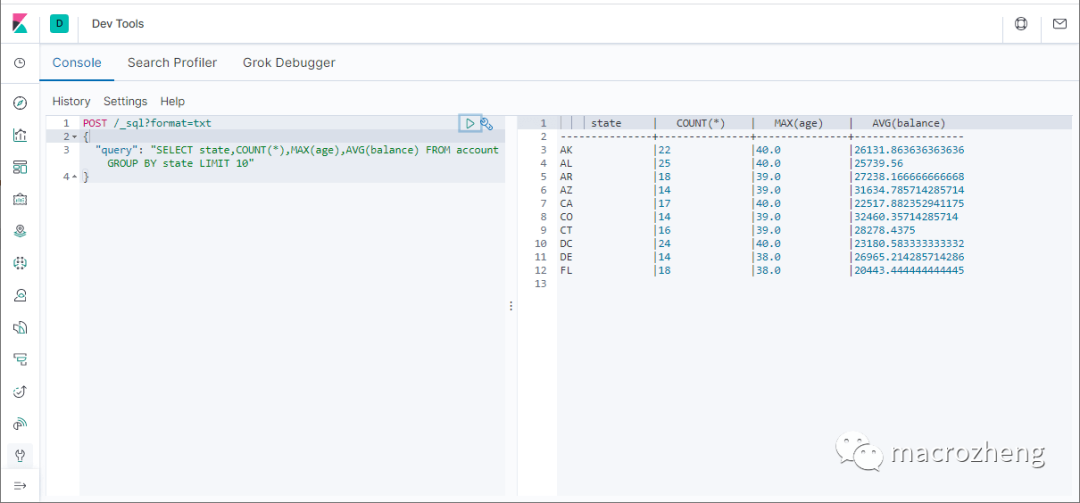Image resolution: width=1080 pixels, height=503 pixels.
Task: Collapse the JSON block at line 2 arrow
Action: (74, 137)
